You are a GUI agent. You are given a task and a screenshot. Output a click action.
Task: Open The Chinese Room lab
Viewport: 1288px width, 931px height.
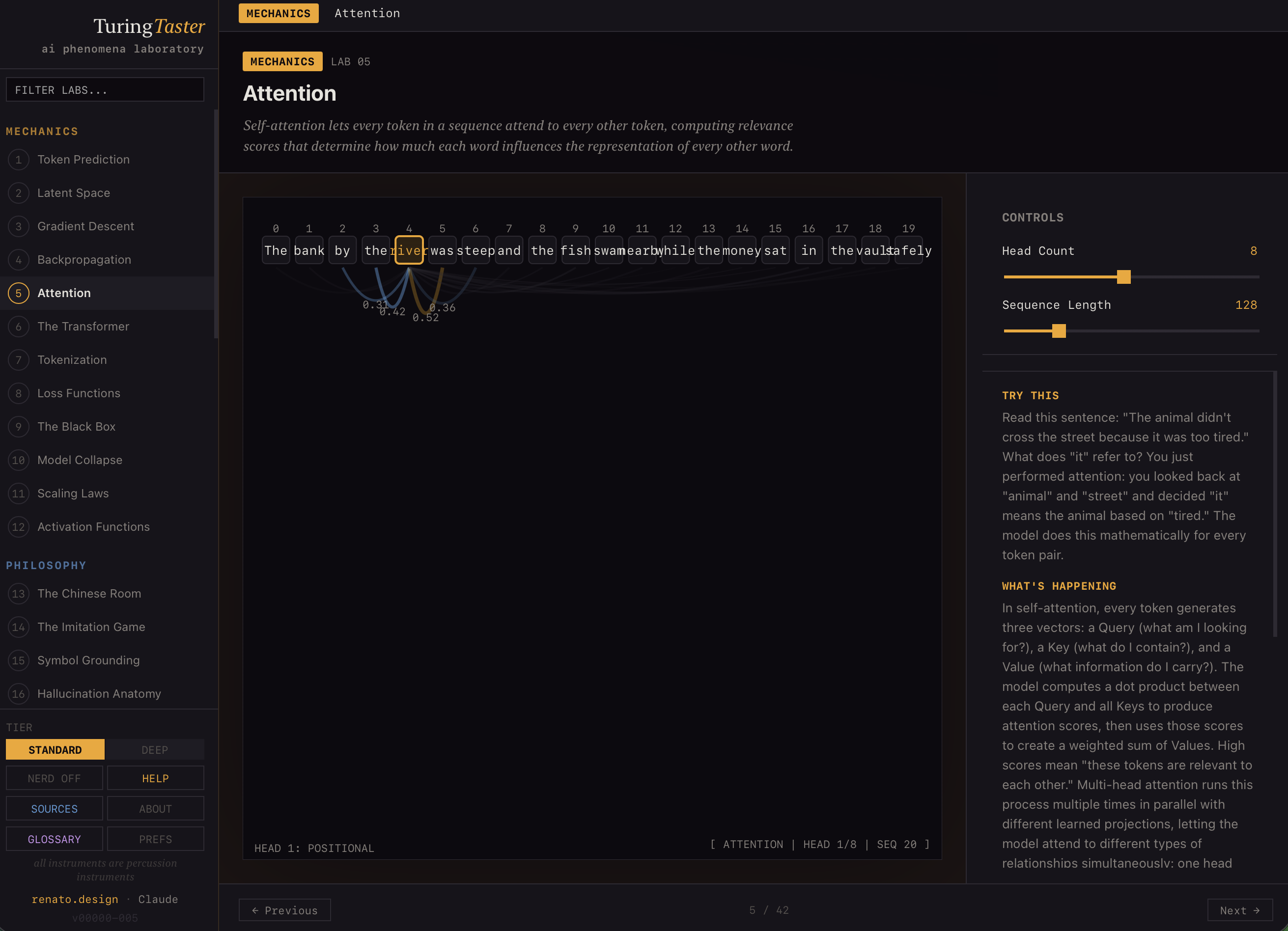[x=89, y=593]
